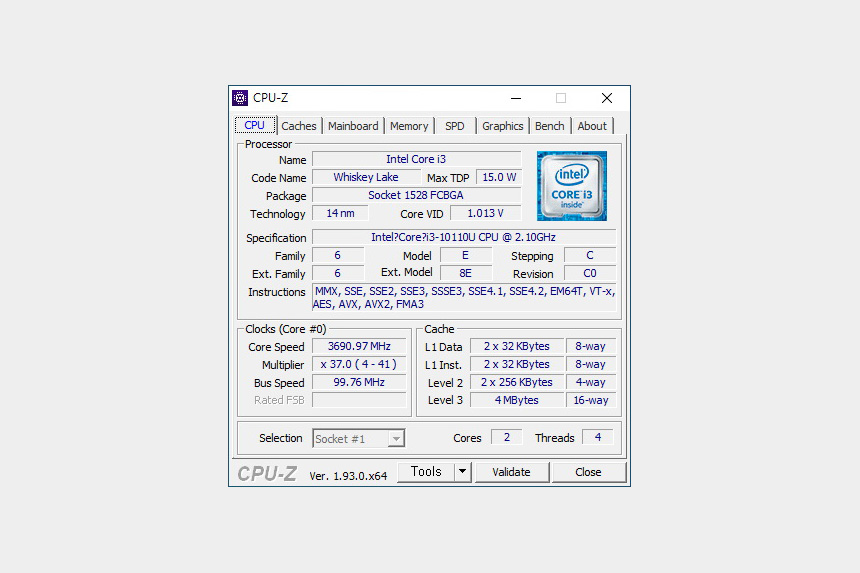The width and height of the screenshot is (860, 573).
Task: Click the Level 2 2 x 256 KBytes value
Action: [517, 382]
